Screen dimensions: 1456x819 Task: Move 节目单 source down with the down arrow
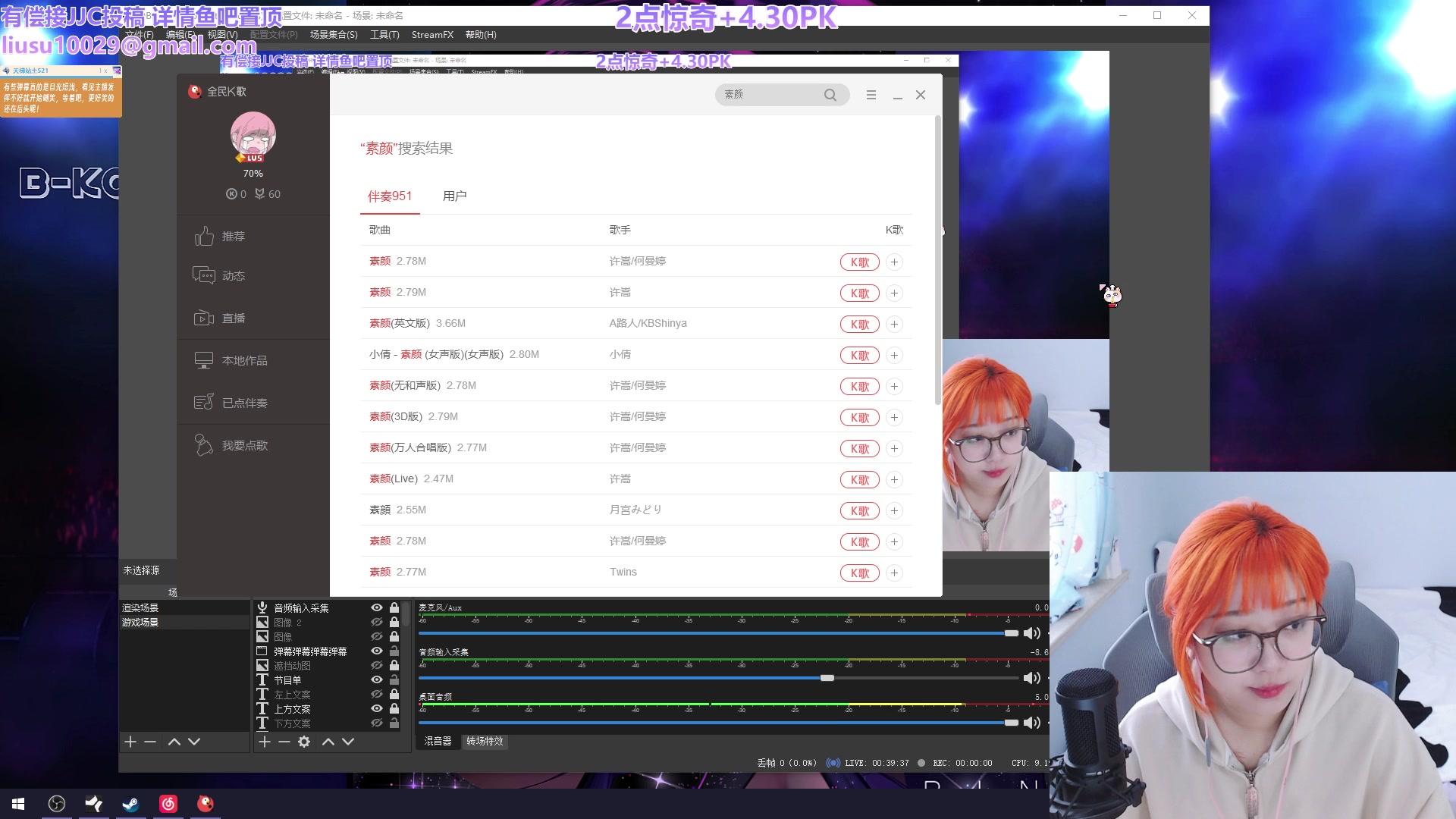pyautogui.click(x=348, y=742)
